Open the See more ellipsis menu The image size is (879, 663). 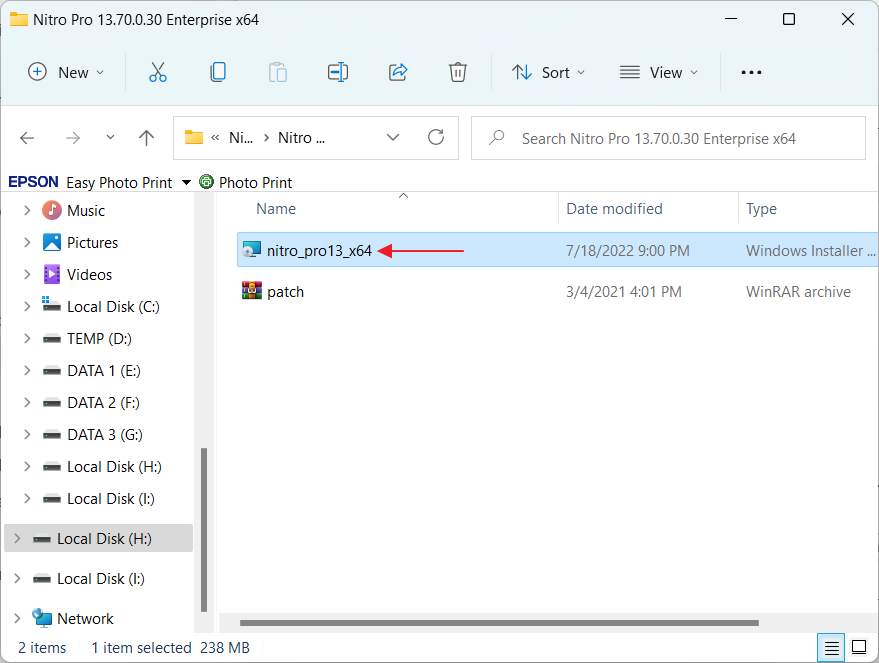751,72
